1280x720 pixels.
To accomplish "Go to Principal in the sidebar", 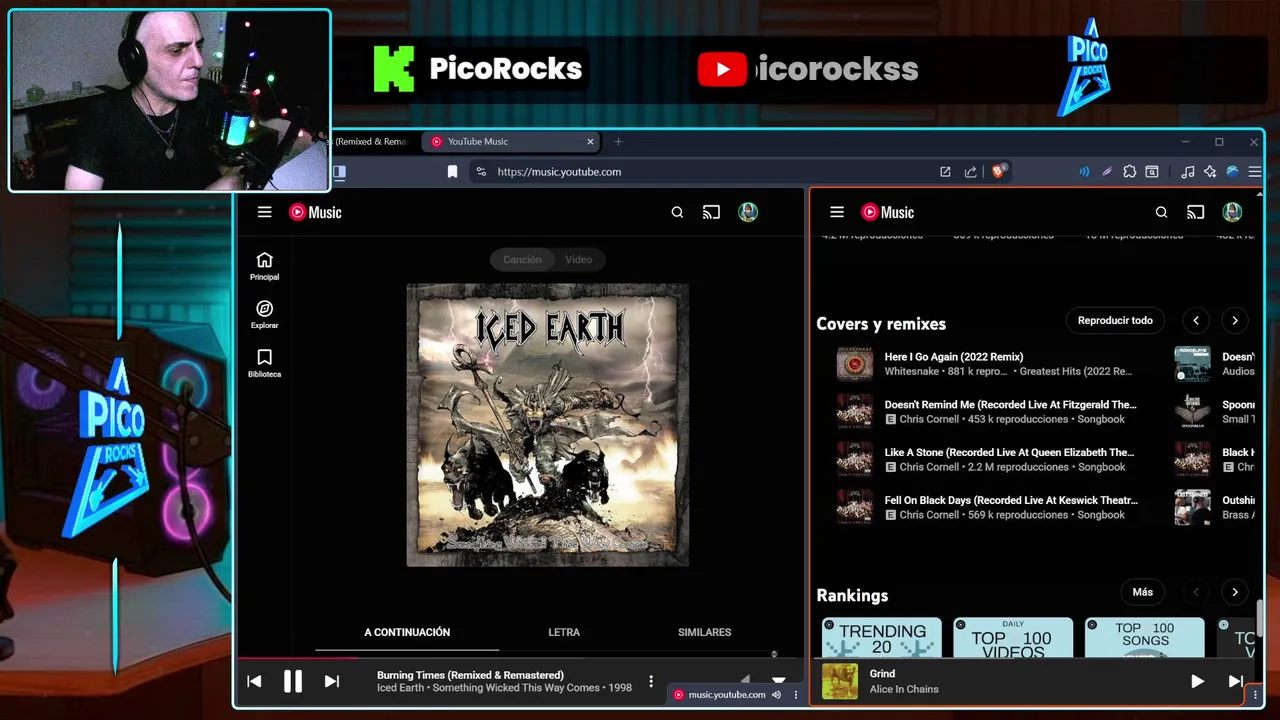I will 264,266.
